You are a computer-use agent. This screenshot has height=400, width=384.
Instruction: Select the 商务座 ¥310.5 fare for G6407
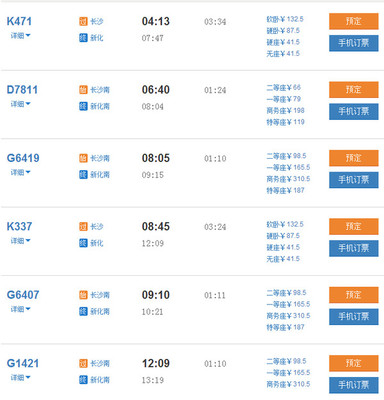click(288, 316)
